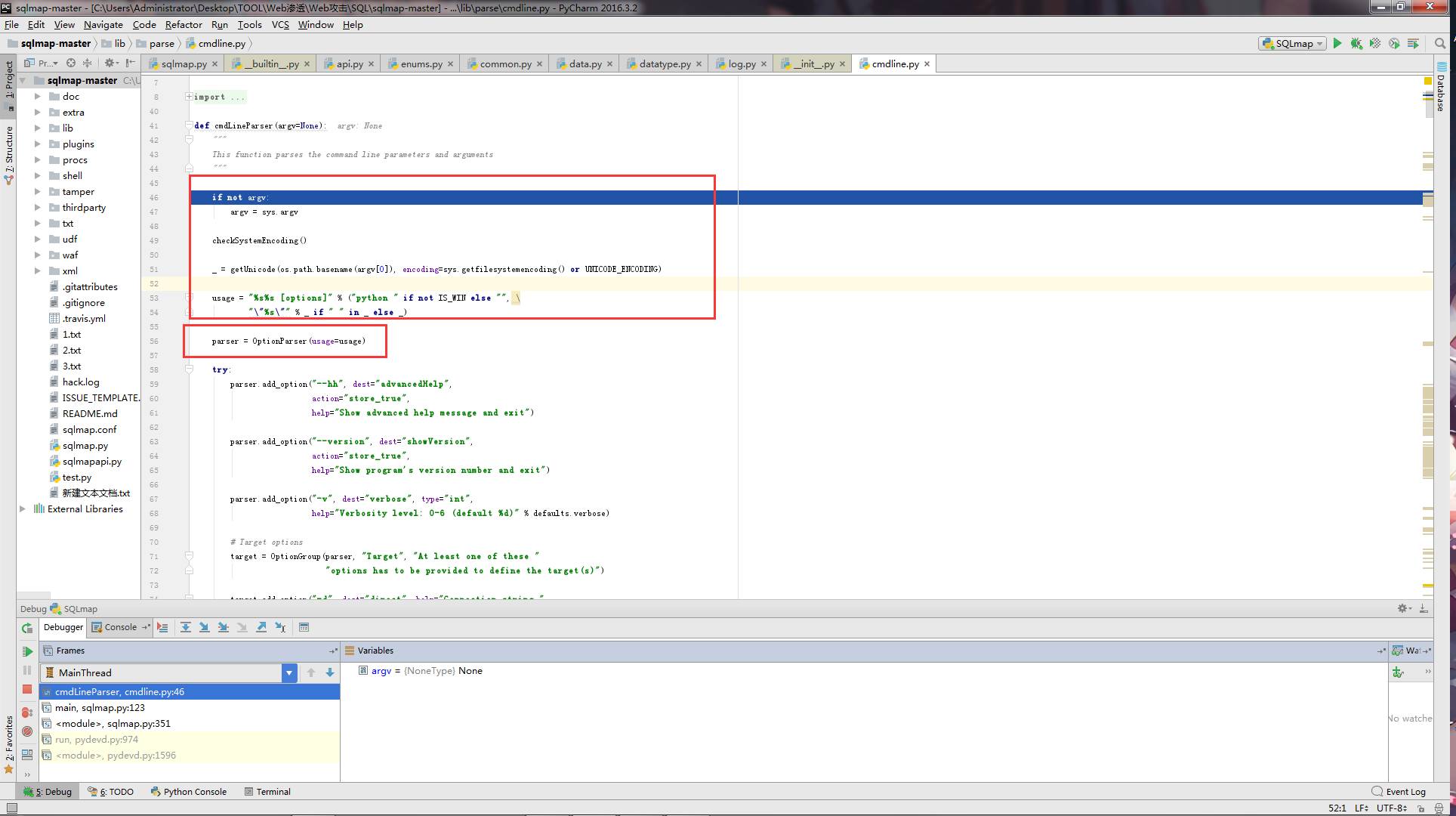Expand the tamper folder
The width and height of the screenshot is (1456, 816).
tap(38, 192)
